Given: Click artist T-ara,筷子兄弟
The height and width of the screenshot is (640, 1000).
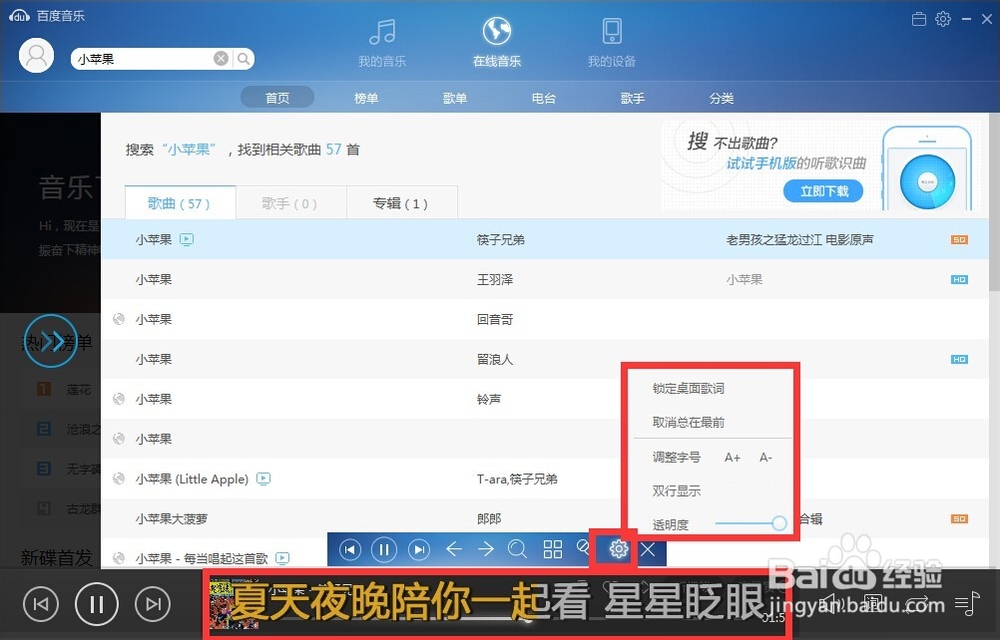Looking at the screenshot, I should point(517,479).
